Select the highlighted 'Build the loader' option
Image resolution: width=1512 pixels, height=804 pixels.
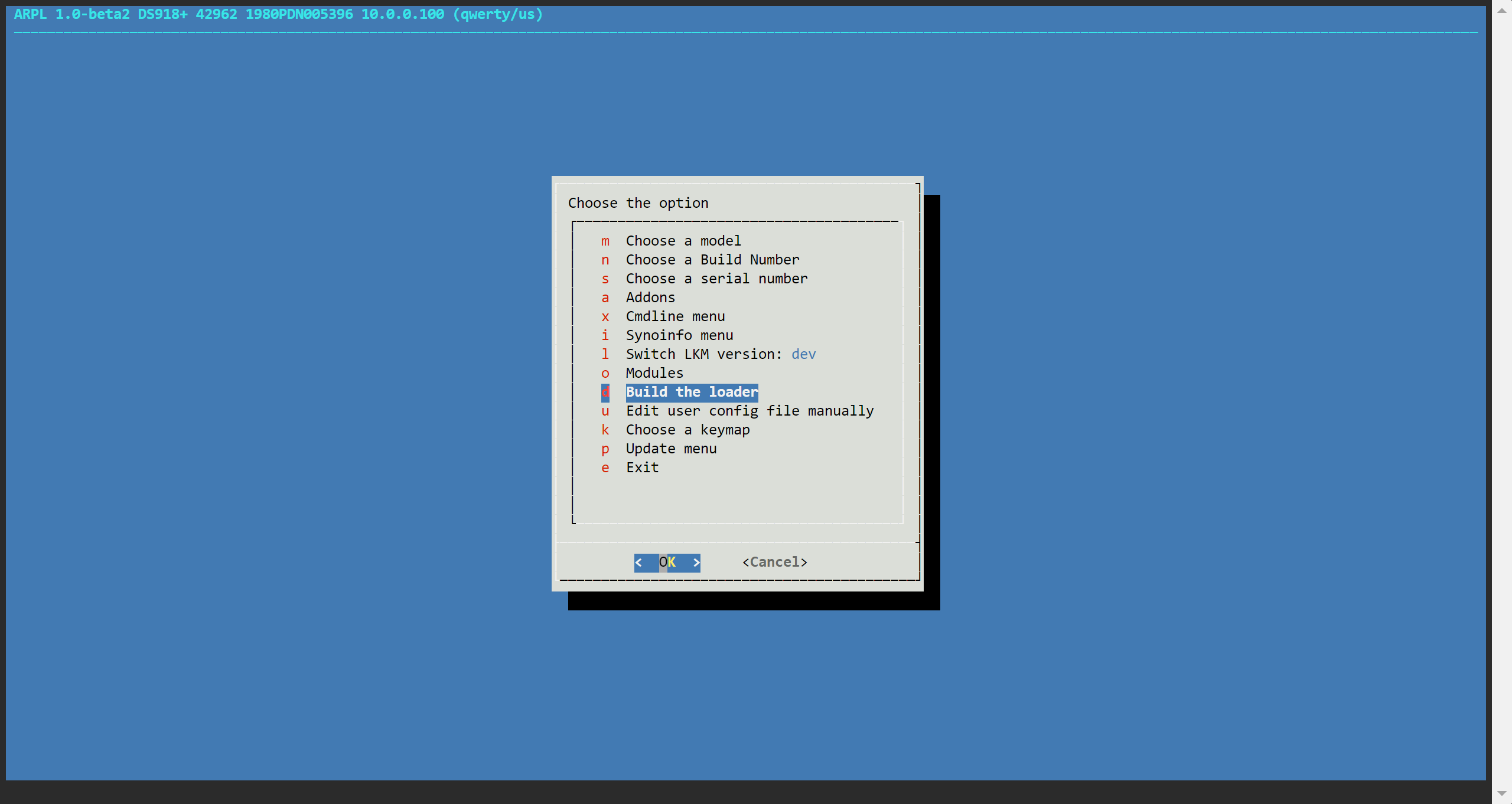point(692,392)
